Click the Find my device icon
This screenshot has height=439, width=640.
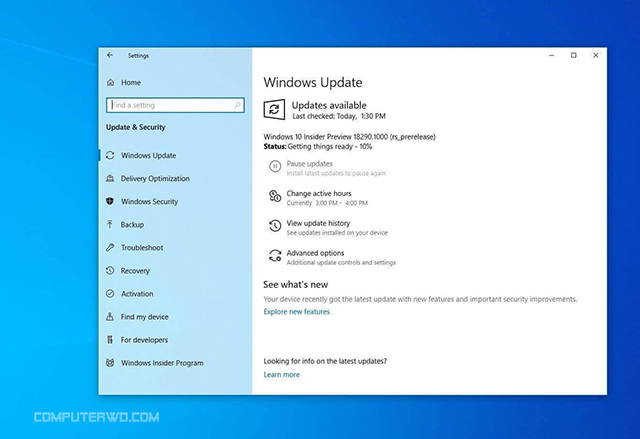tap(110, 317)
